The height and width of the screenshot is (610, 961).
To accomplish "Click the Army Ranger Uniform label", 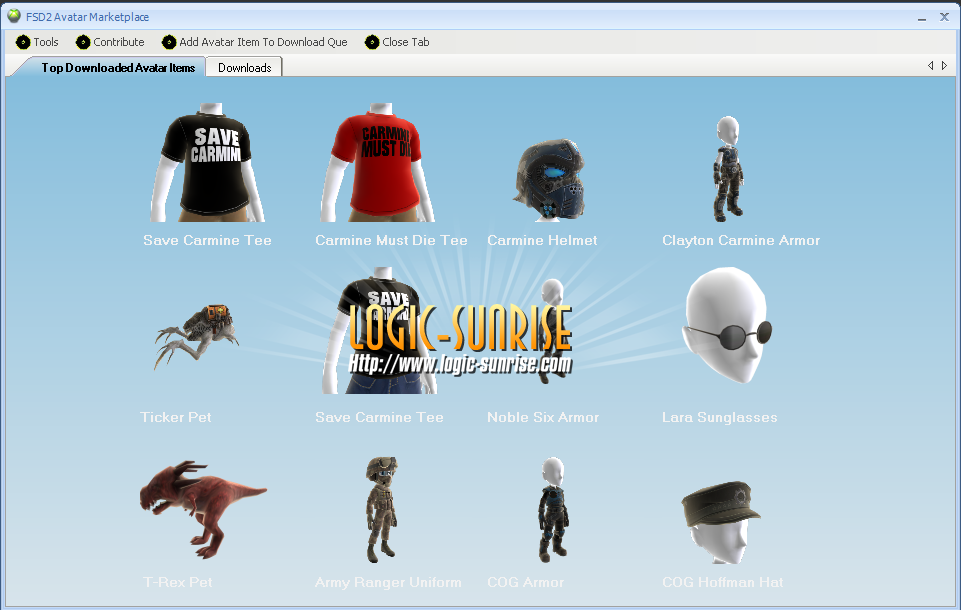I will point(388,582).
